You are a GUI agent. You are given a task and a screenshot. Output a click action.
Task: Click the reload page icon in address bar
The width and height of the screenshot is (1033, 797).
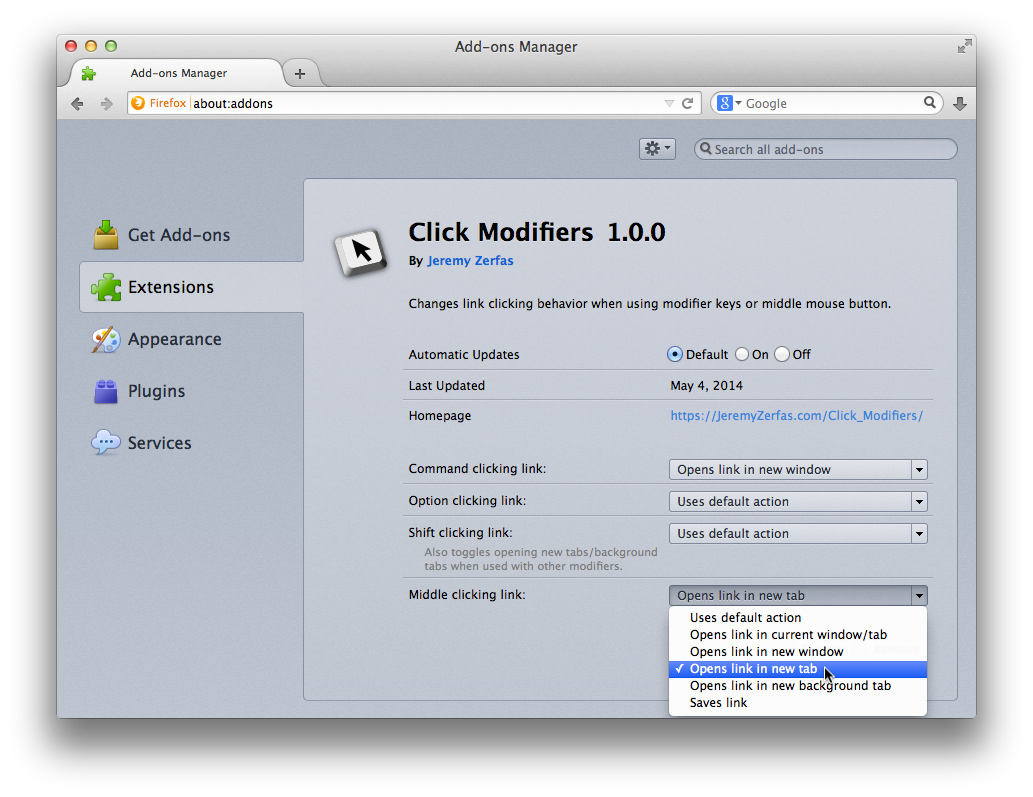(688, 103)
